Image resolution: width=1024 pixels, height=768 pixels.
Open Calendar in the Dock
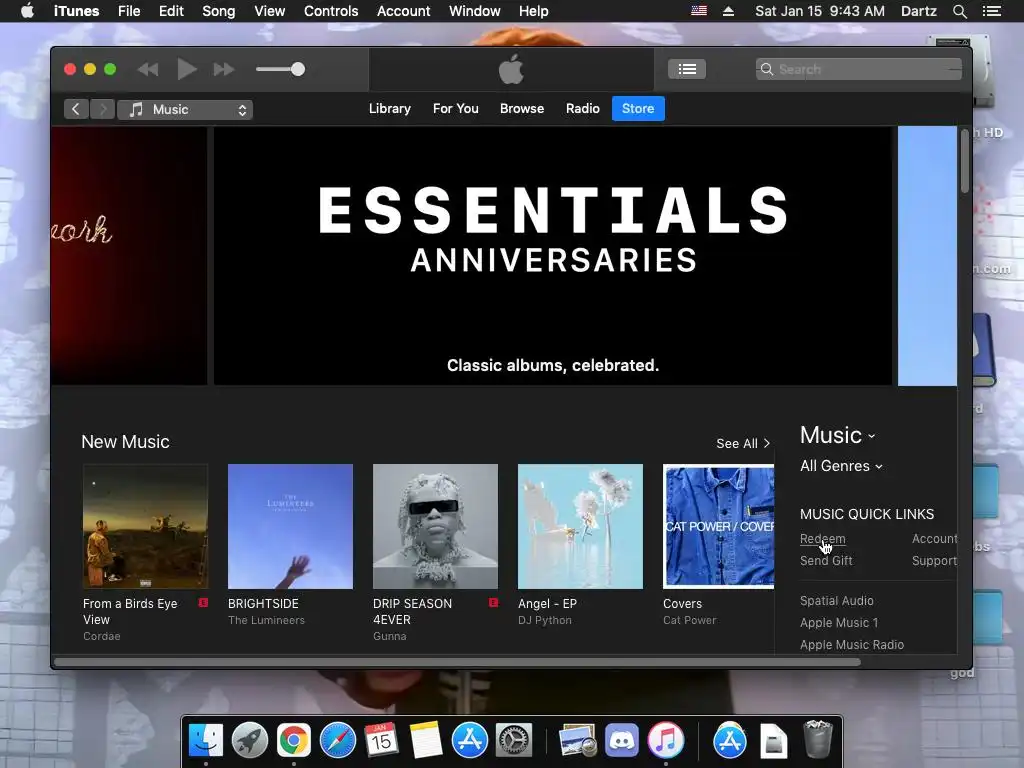coord(381,741)
